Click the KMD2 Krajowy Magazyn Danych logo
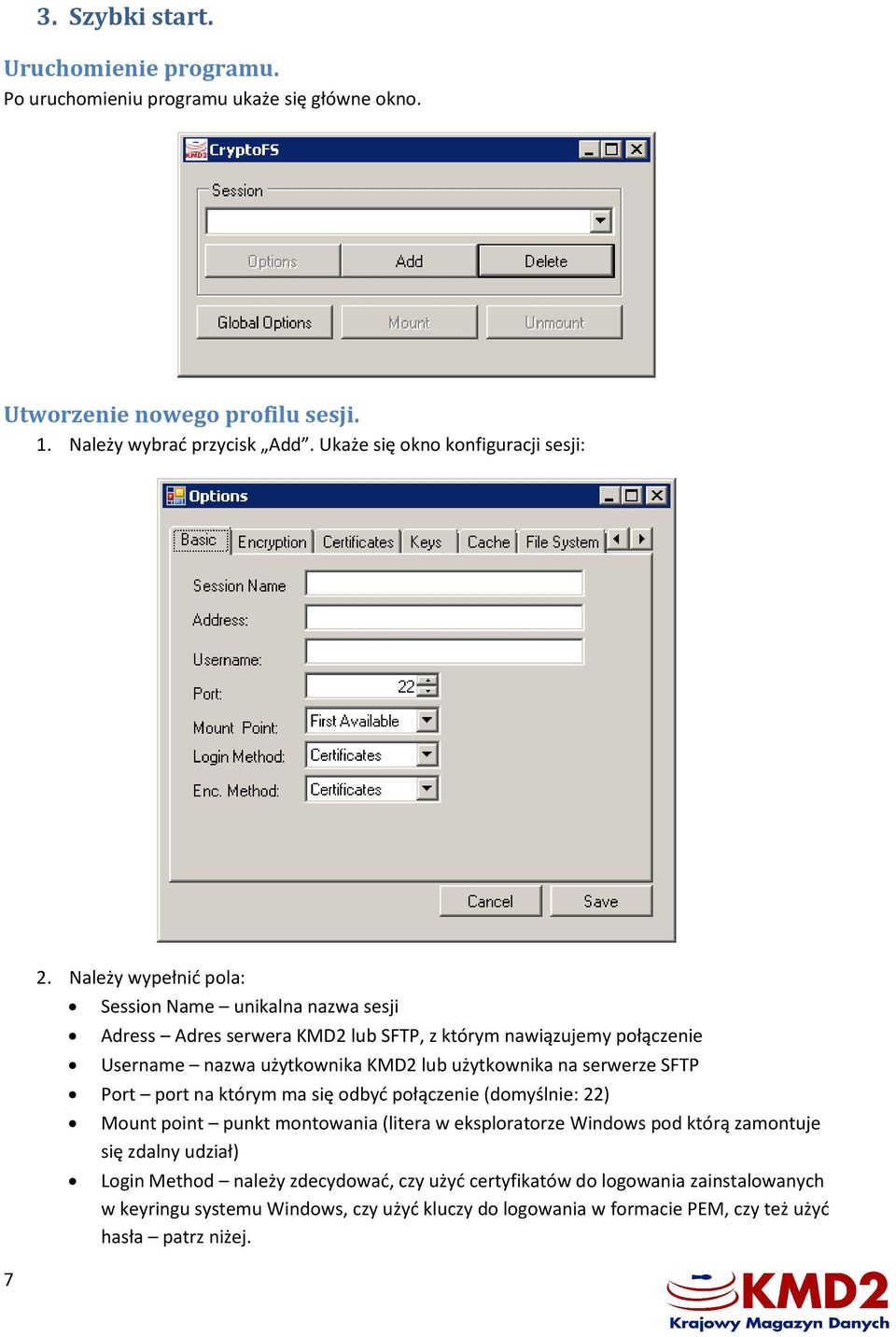Screen dimensions: 896x1337 [x=778, y=1300]
